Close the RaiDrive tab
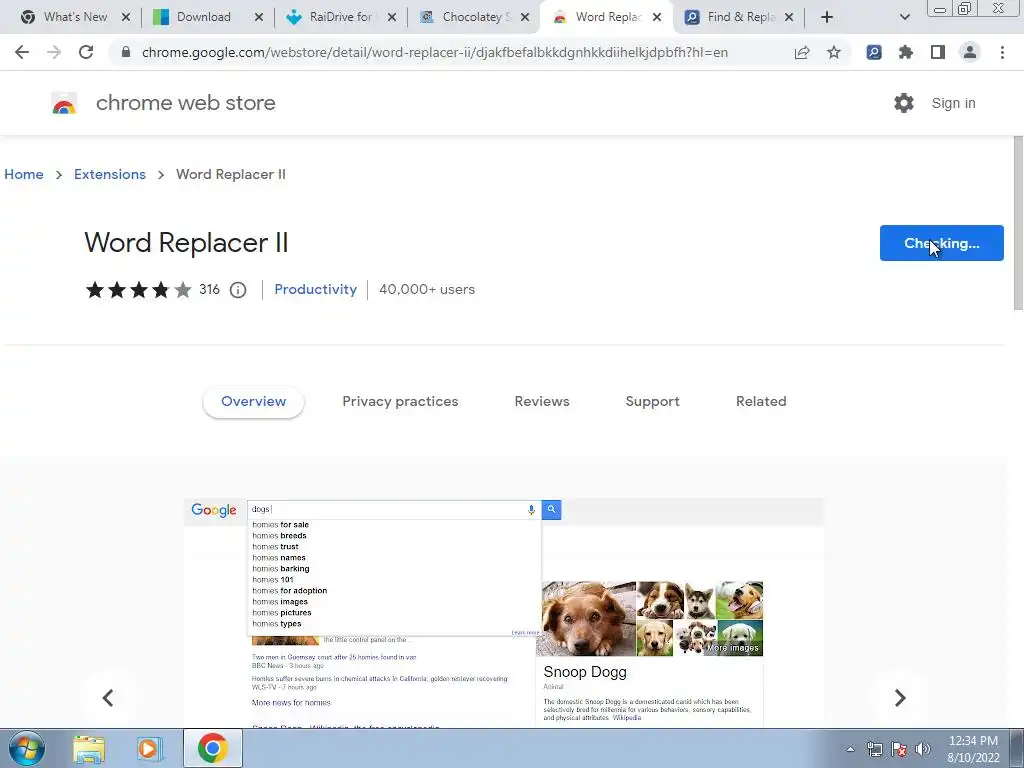This screenshot has width=1024, height=768. pos(392,17)
